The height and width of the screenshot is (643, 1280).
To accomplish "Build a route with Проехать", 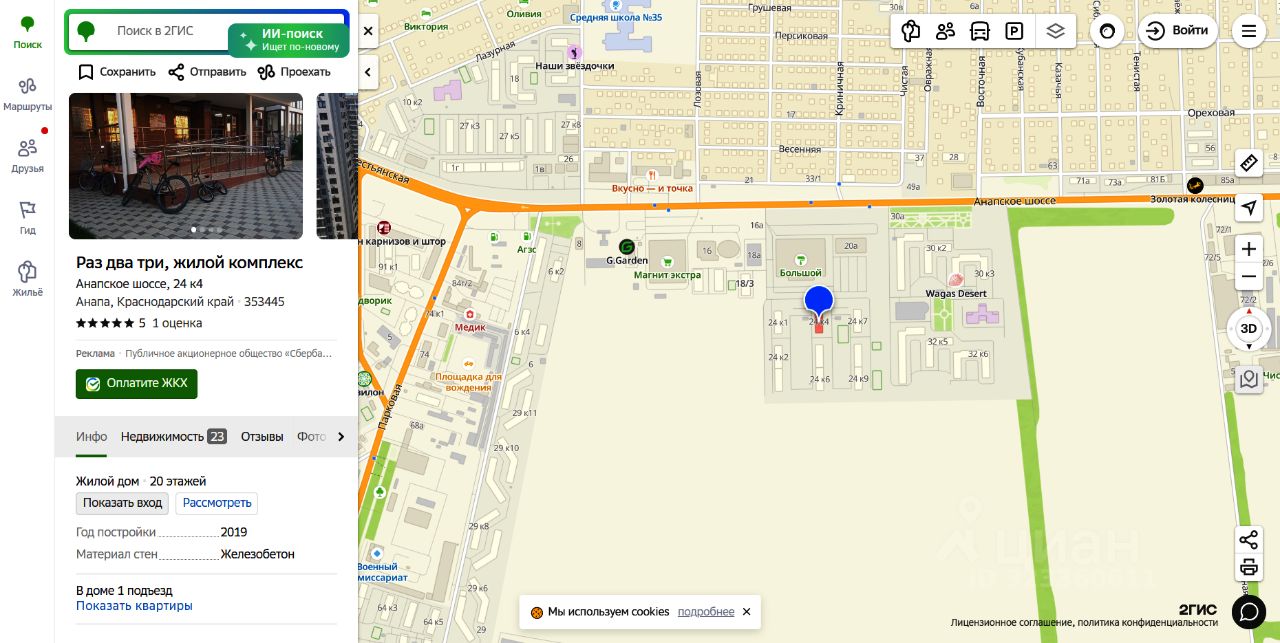I will coord(294,72).
